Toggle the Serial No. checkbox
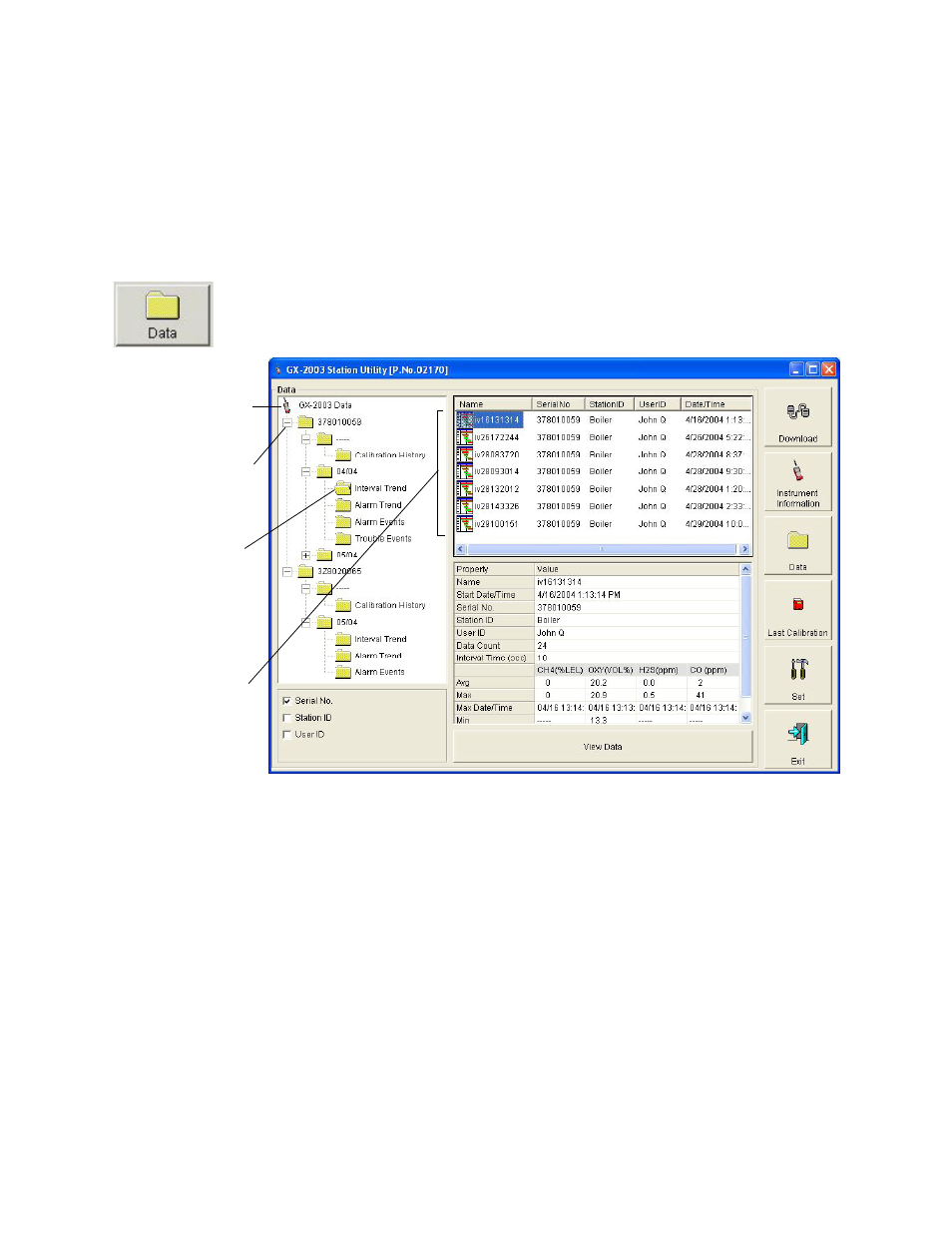This screenshot has width=952, height=1233. (x=287, y=701)
